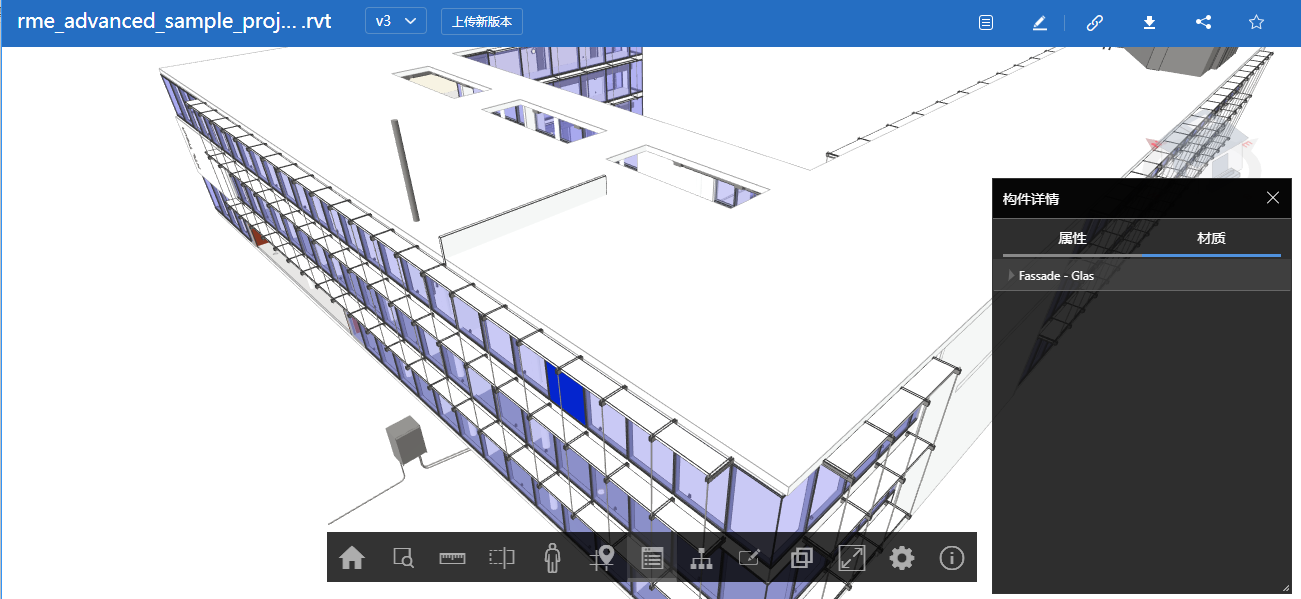Open the section cut tool
This screenshot has width=1301, height=599.
tap(502, 558)
